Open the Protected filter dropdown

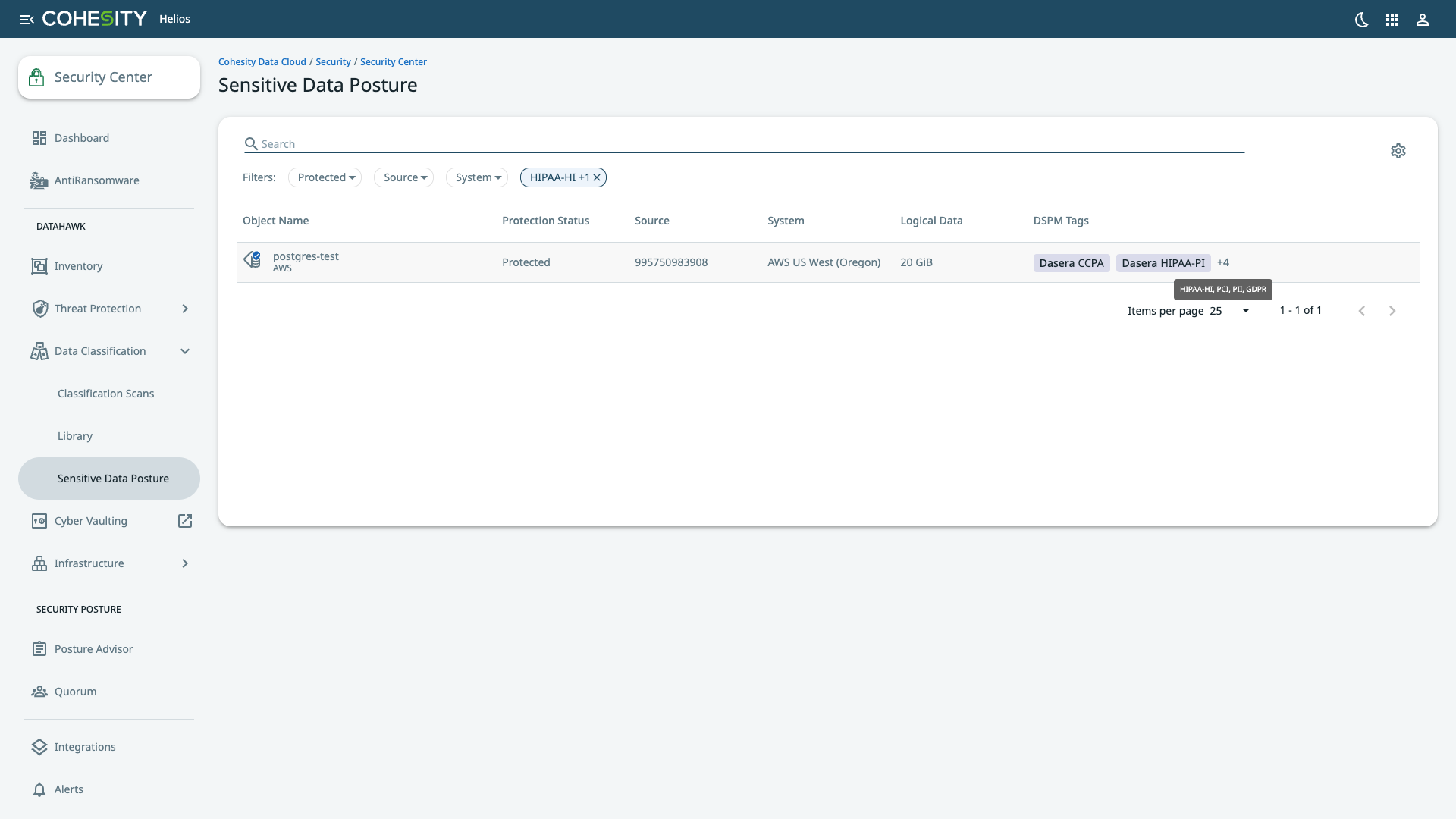click(325, 177)
